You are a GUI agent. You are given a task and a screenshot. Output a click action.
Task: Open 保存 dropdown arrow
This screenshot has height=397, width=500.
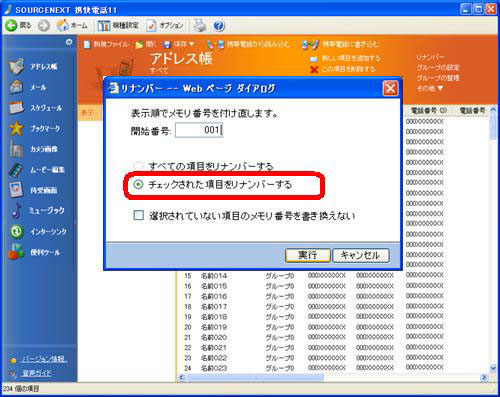(192, 44)
